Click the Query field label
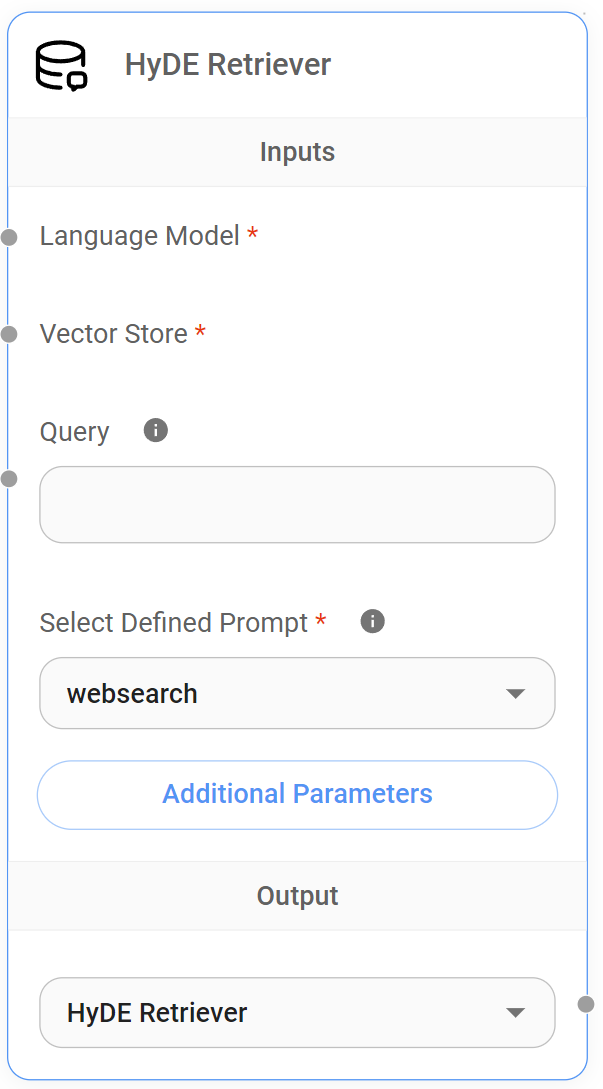The width and height of the screenshot is (603, 1089). [x=75, y=432]
